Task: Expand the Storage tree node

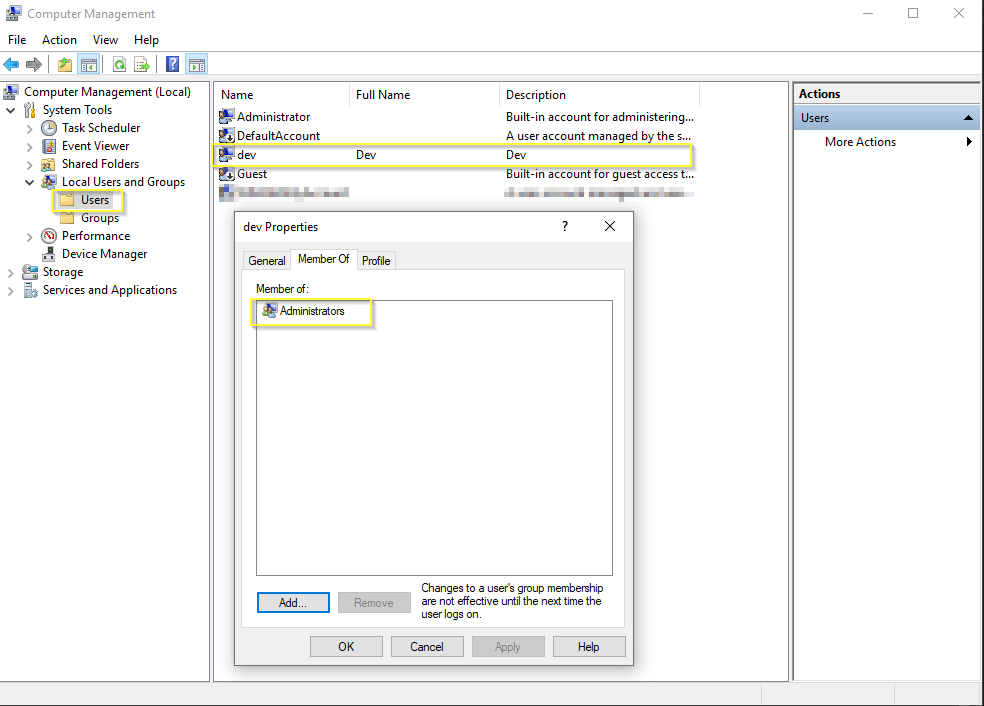Action: (11, 272)
